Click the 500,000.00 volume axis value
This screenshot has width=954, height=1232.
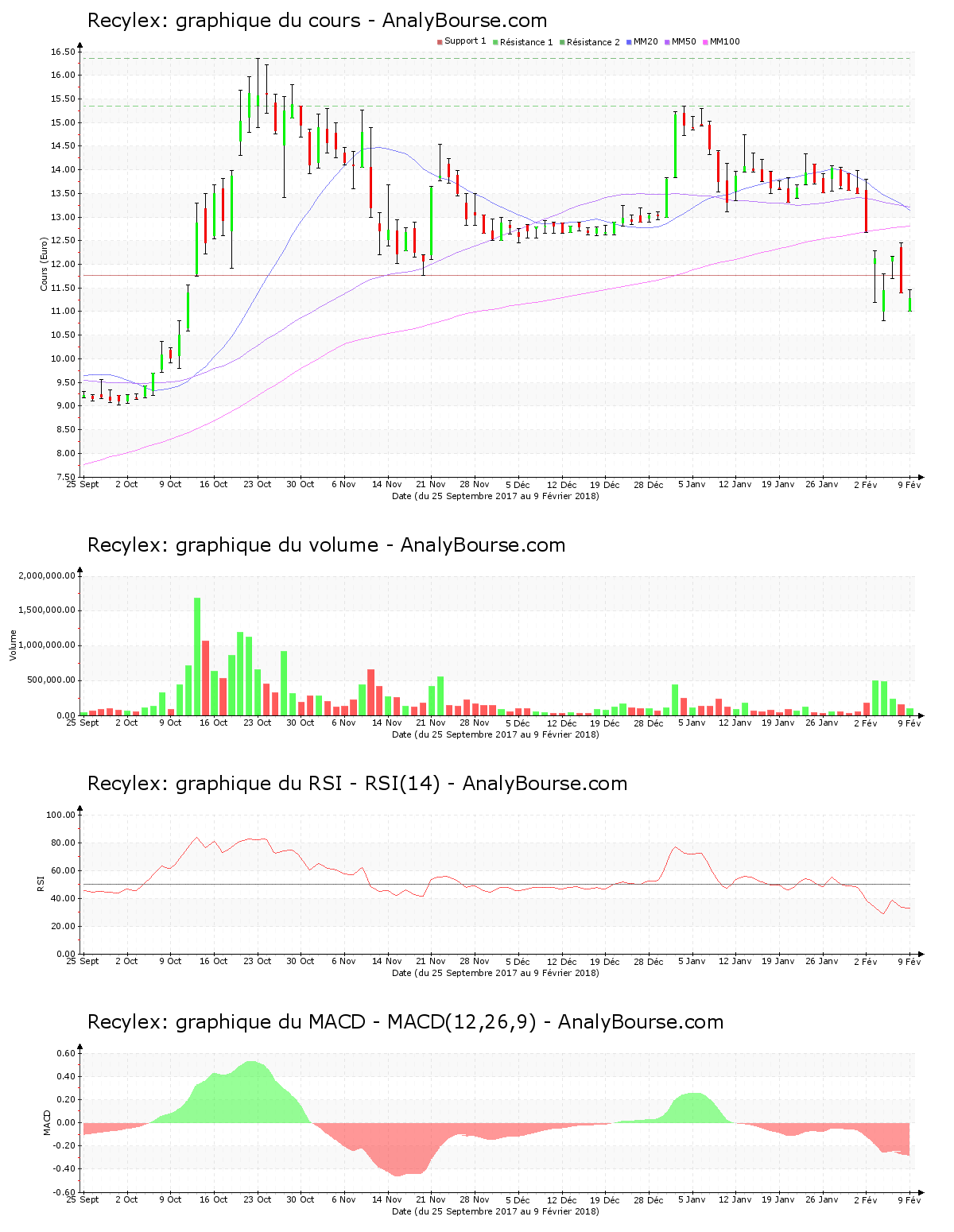pos(52,680)
